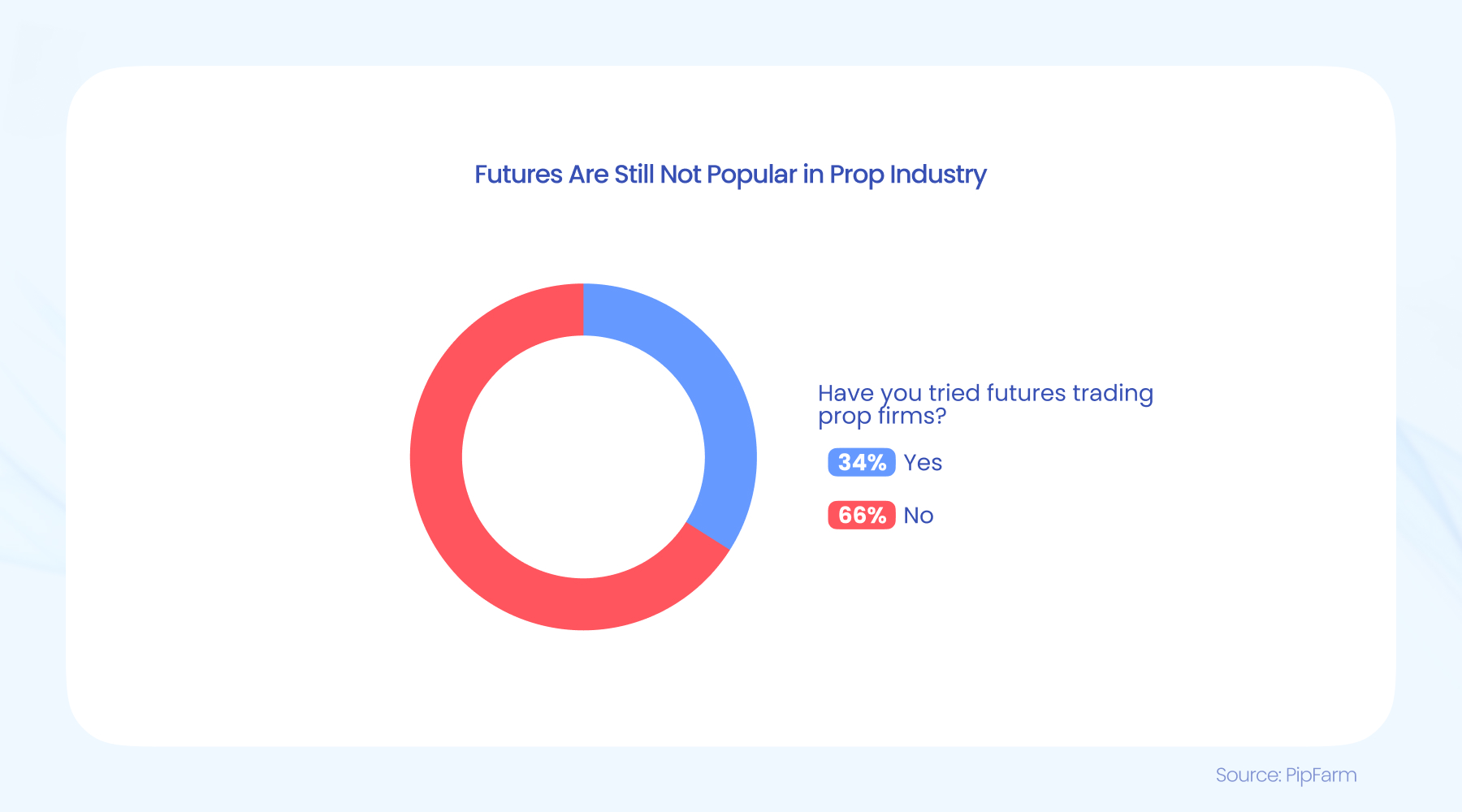The height and width of the screenshot is (812, 1462).
Task: Click the word "tried" in the legend question
Action: [x=954, y=393]
